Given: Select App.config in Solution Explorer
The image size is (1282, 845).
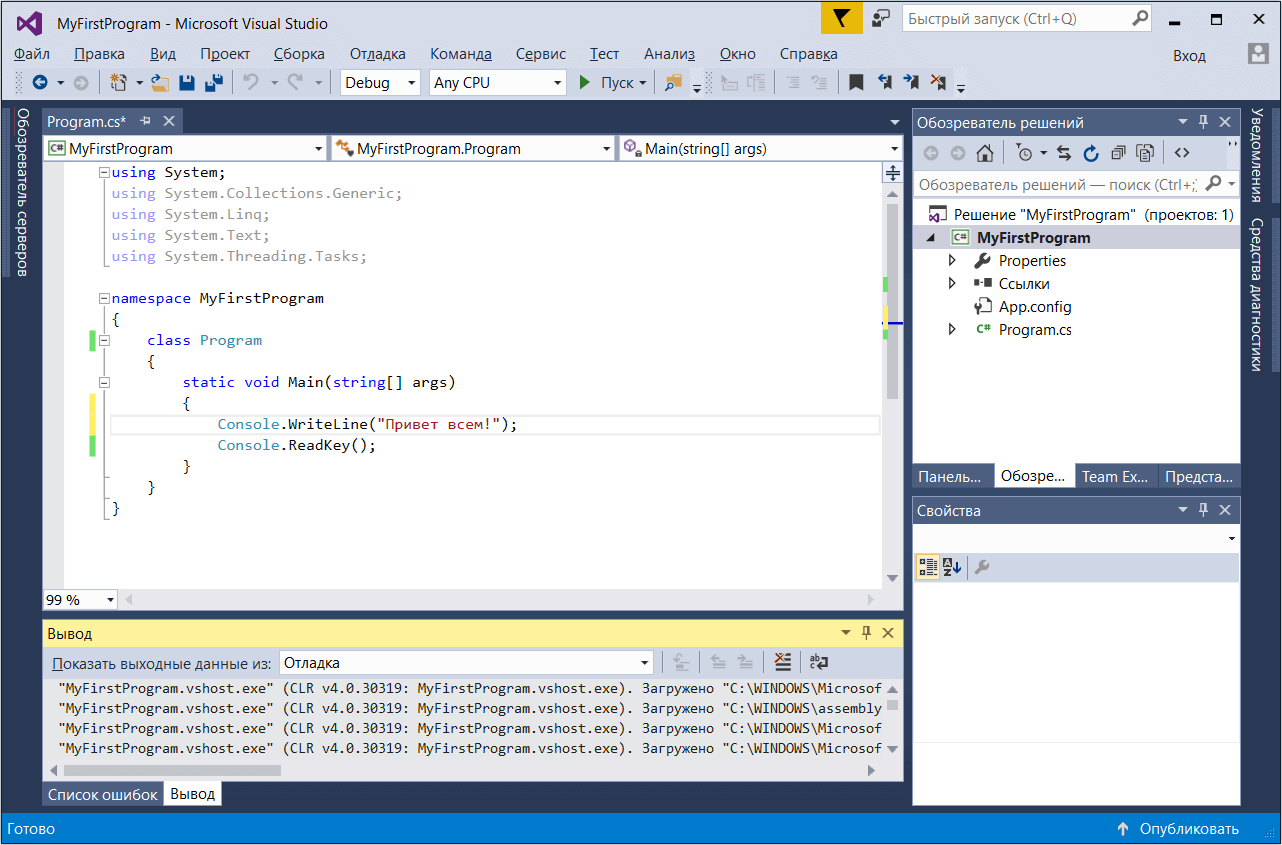Looking at the screenshot, I should point(1035,306).
